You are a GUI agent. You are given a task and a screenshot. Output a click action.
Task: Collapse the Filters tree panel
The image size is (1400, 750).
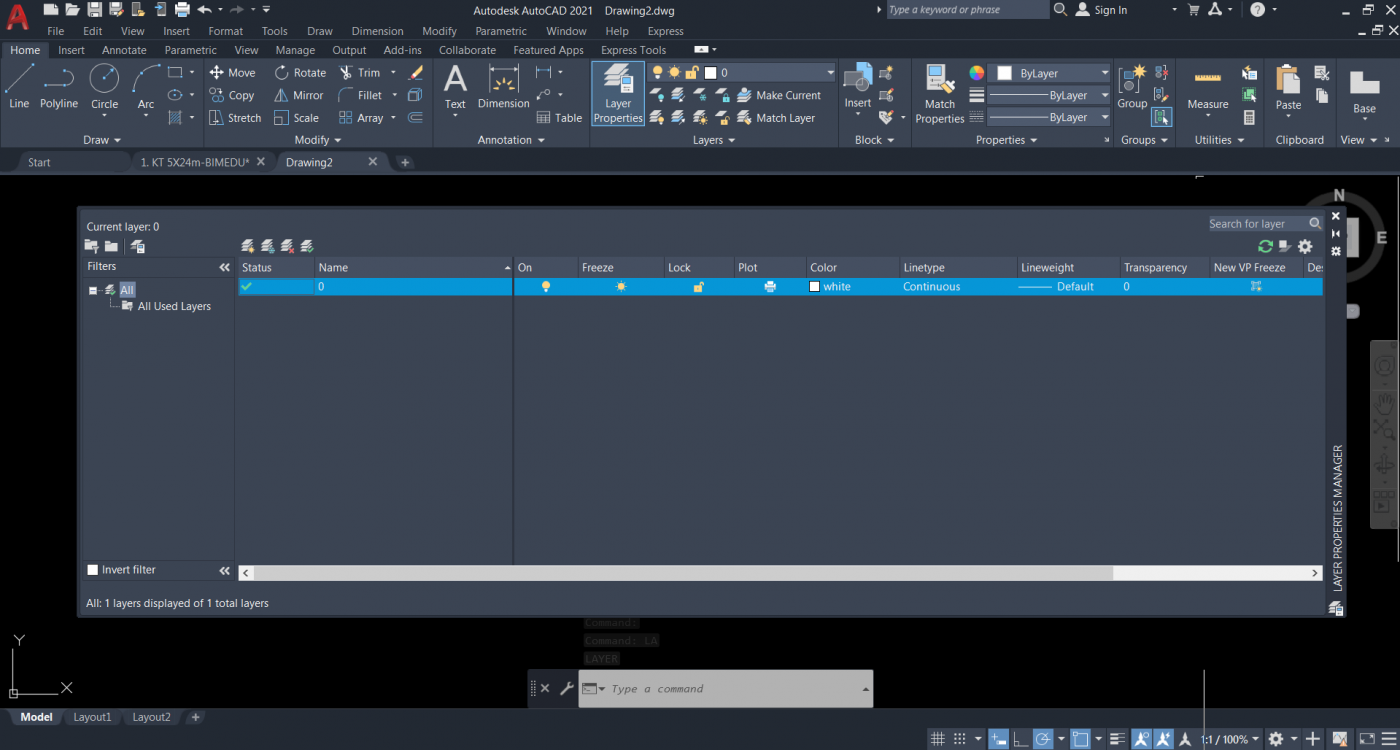click(224, 267)
